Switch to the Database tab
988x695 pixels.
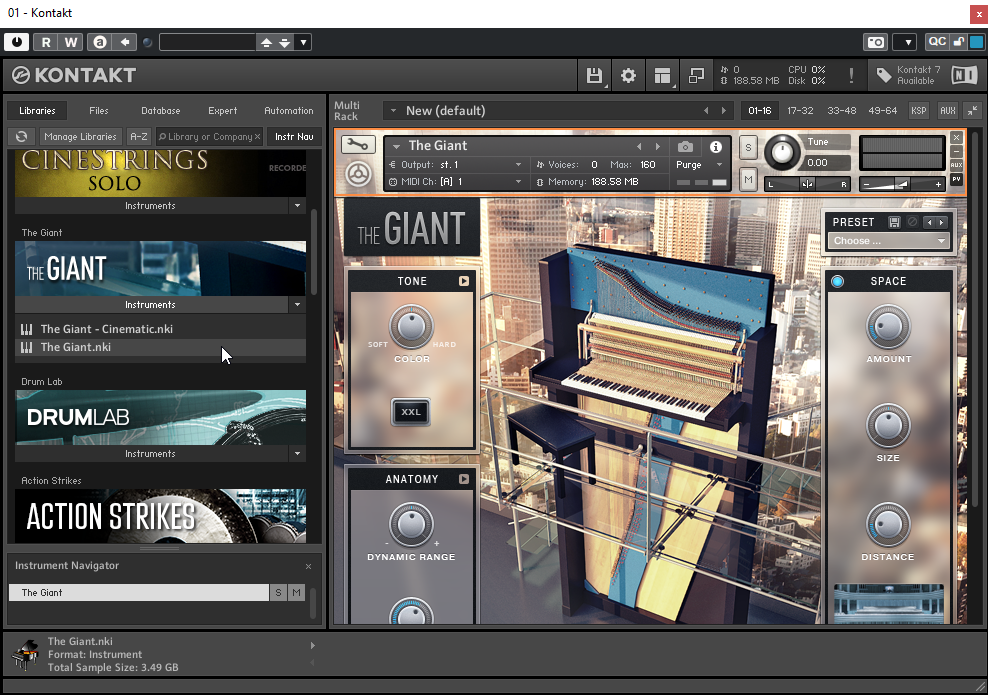161,111
